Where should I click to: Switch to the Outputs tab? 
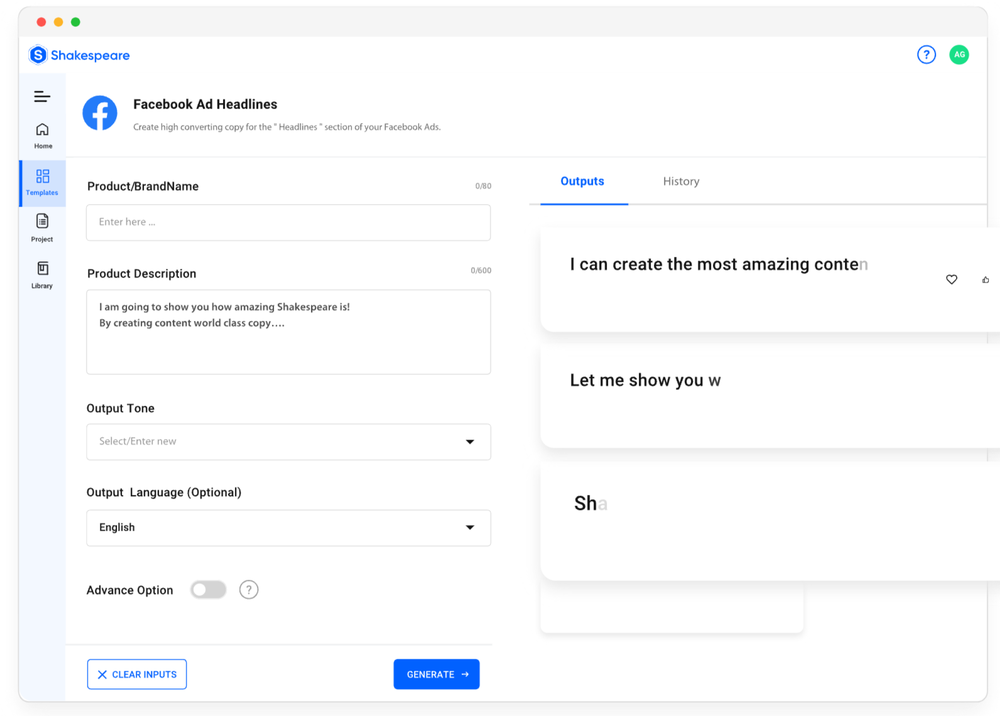click(x=582, y=182)
